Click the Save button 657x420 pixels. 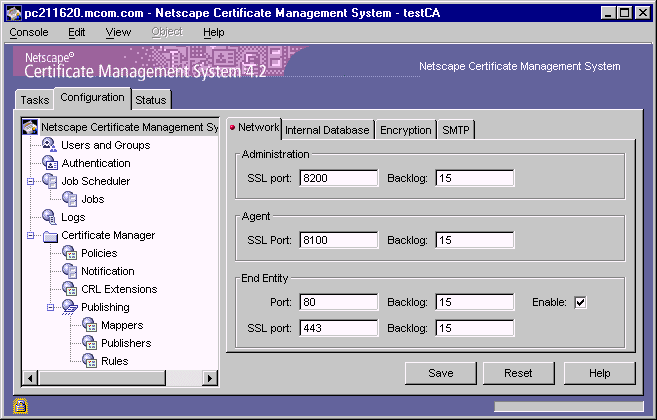[441, 373]
